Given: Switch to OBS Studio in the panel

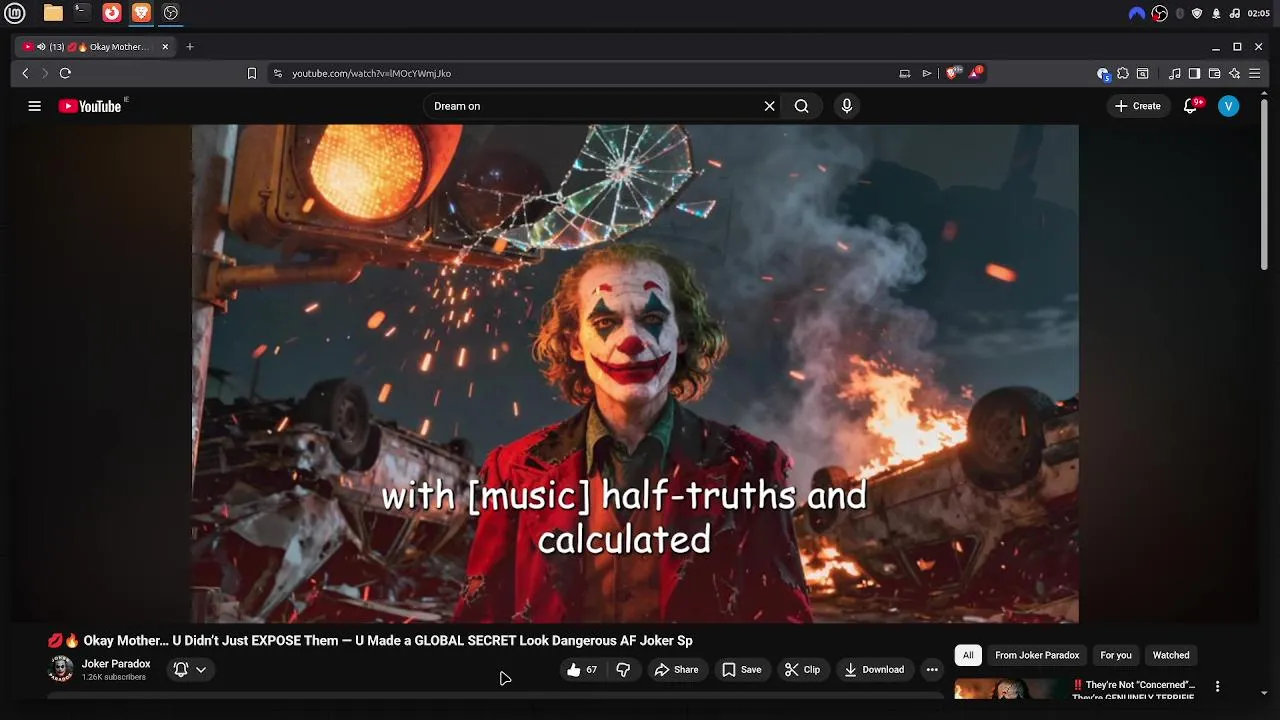Looking at the screenshot, I should [171, 13].
